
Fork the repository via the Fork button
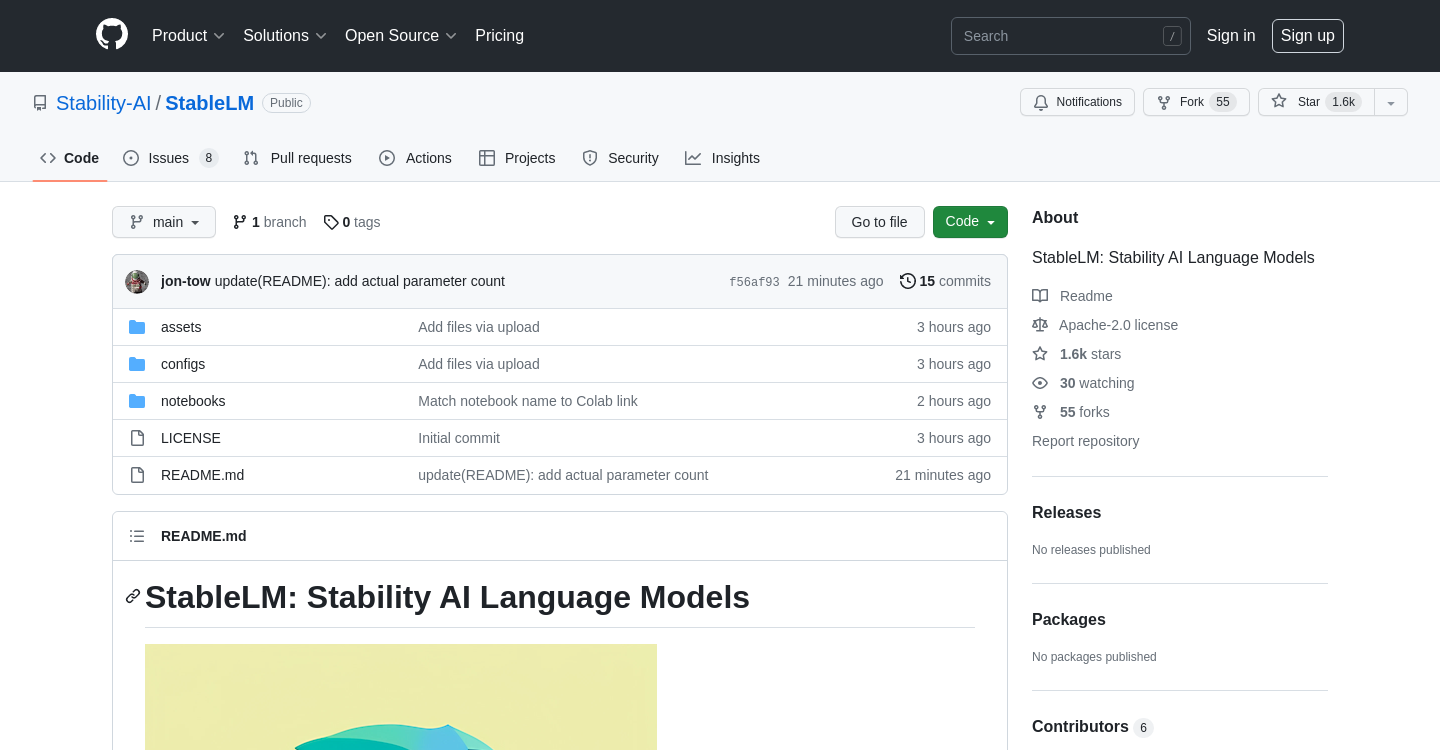point(1196,102)
